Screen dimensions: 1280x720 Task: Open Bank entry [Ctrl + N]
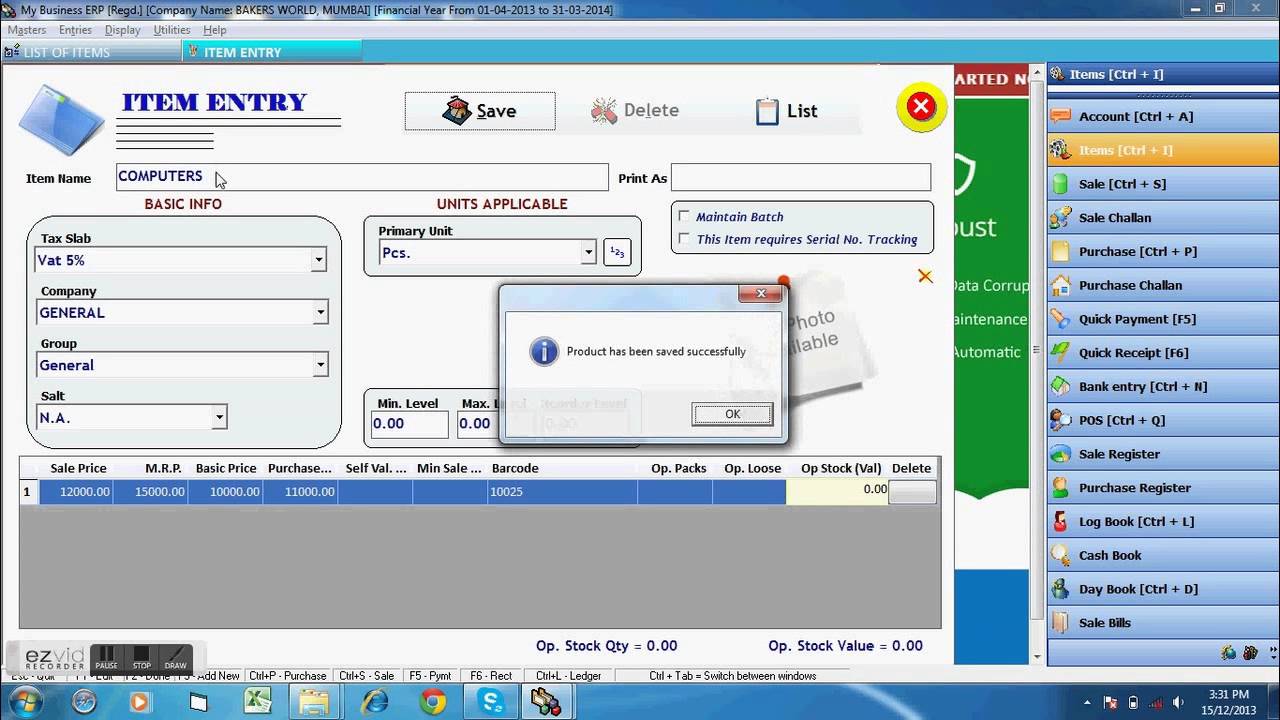click(1163, 387)
